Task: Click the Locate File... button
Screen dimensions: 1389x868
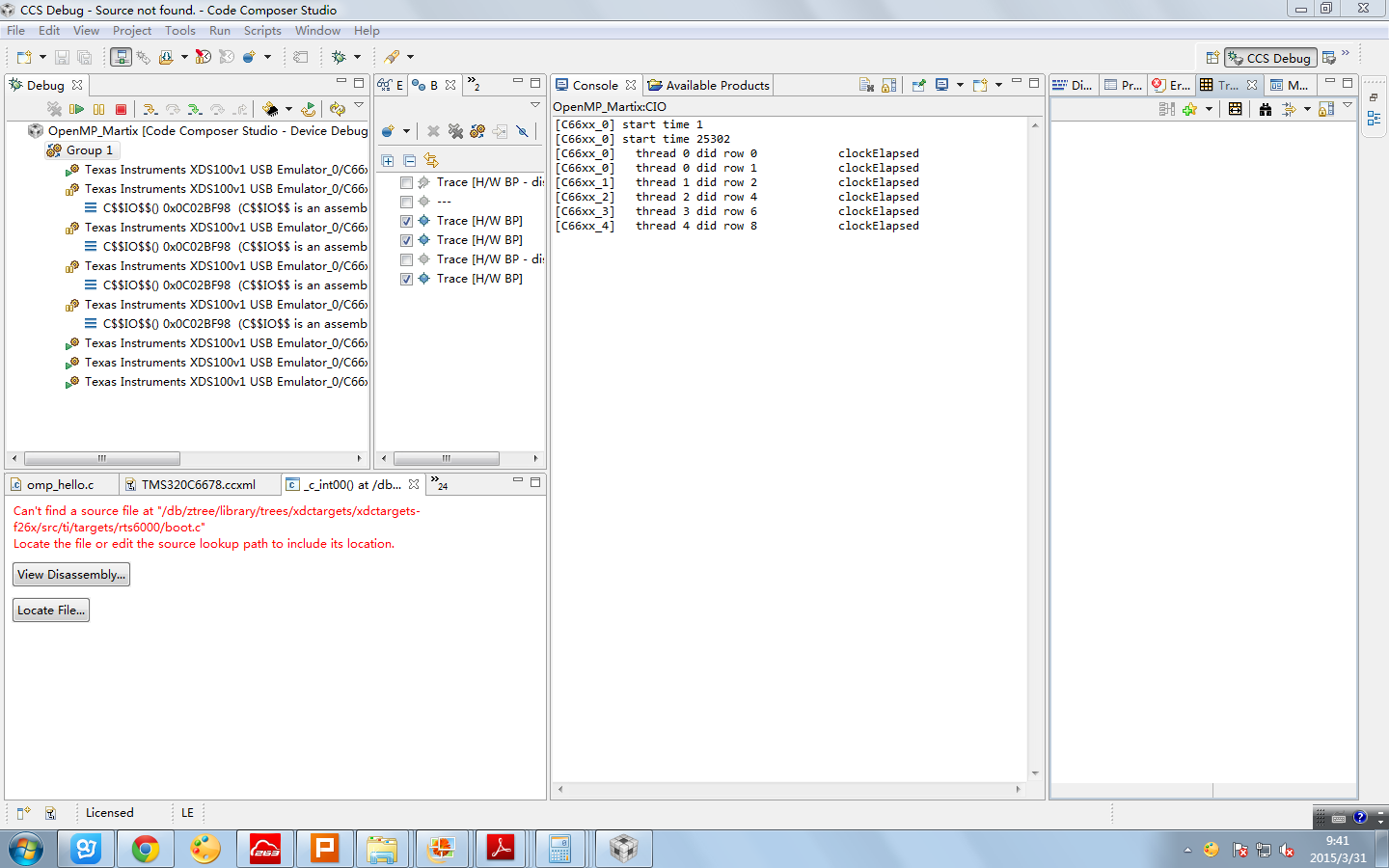Action: (x=51, y=610)
